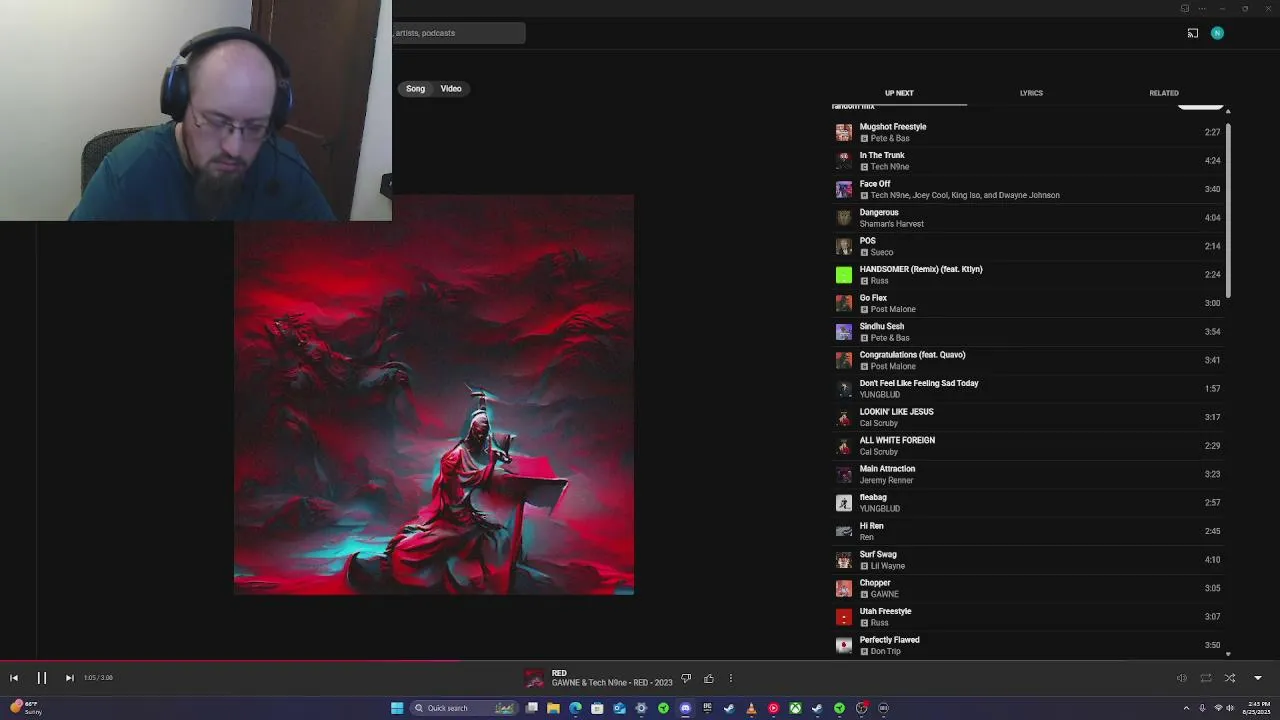
Task: Skip to the previous track
Action: pyautogui.click(x=14, y=678)
